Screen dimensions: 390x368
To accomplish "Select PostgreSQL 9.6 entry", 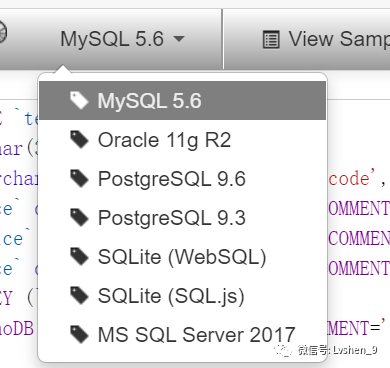I will (182, 179).
